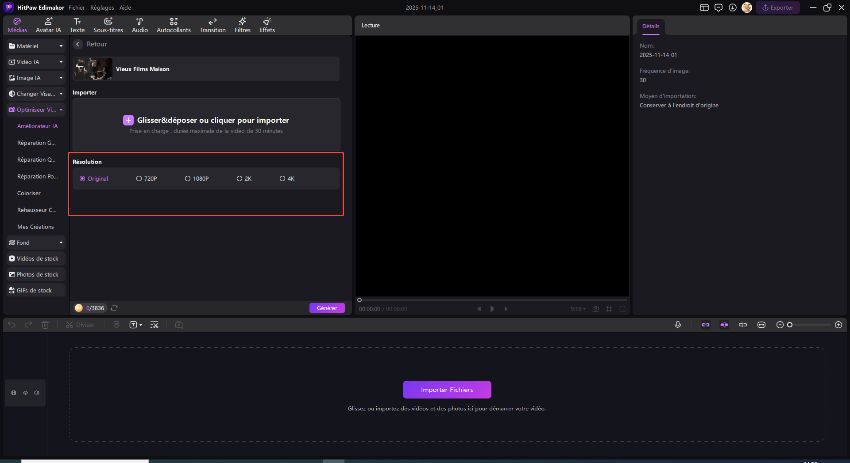Open the playback quality dropdown in player
The image size is (850, 463).
577,309
